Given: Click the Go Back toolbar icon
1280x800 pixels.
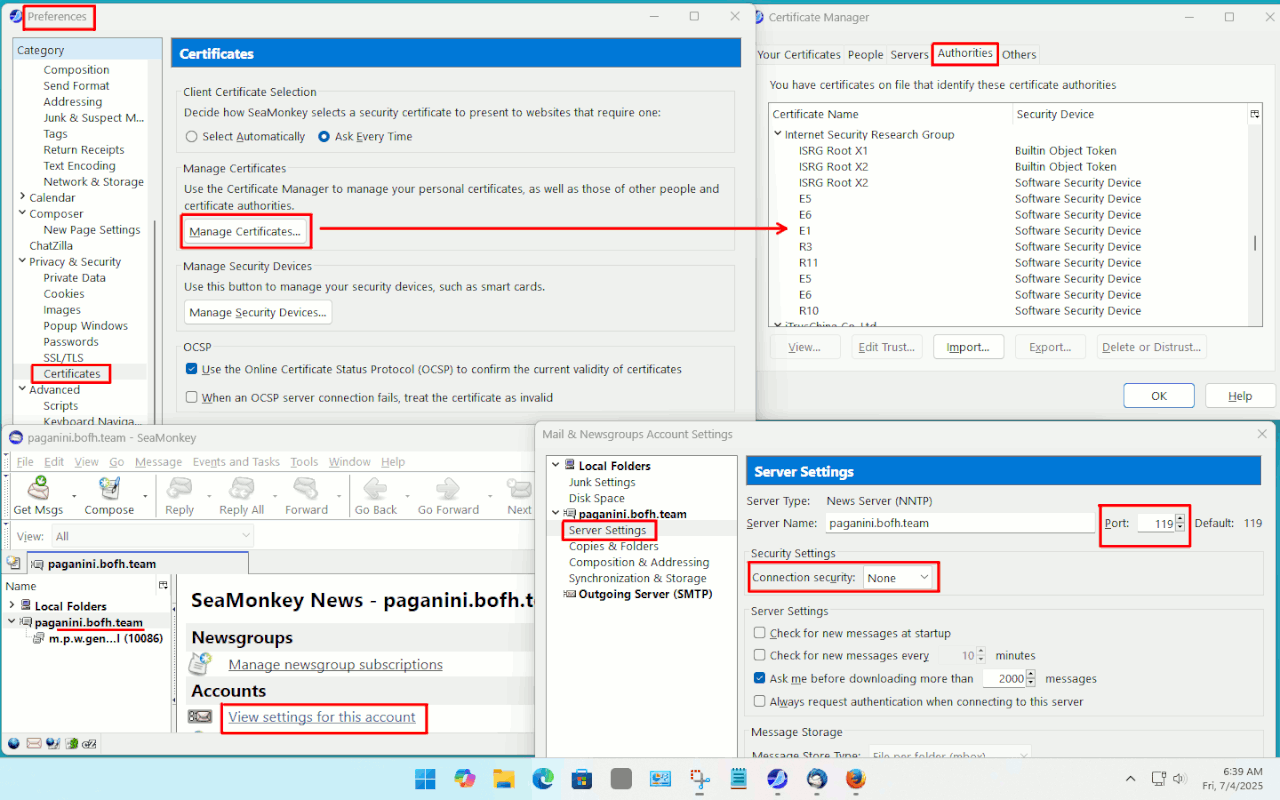Looking at the screenshot, I should point(376,489).
